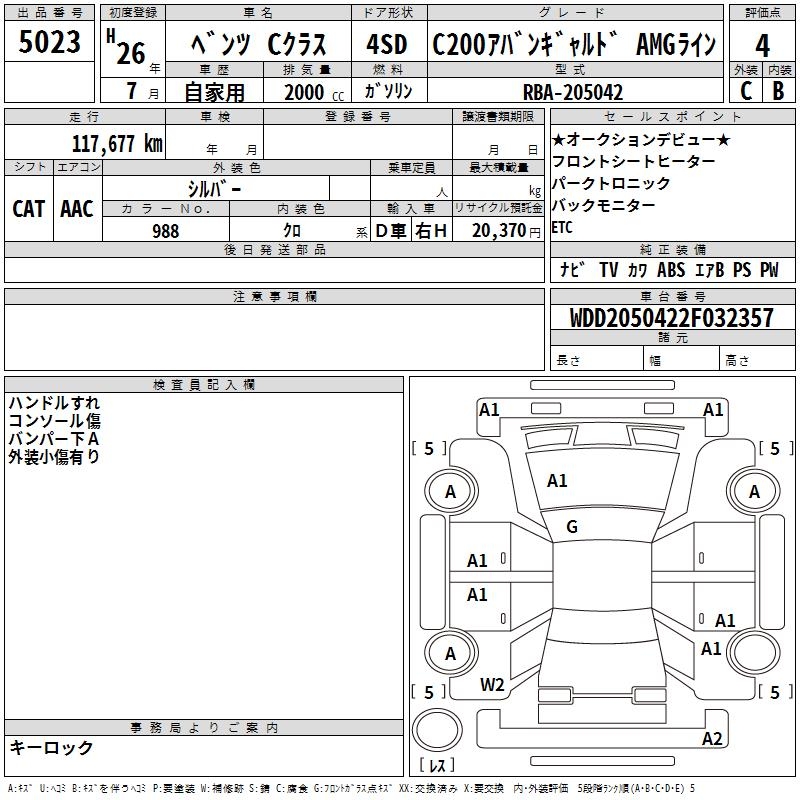The image size is (800, 800).
Task: Select equipment item エアB
Action: tap(710, 269)
